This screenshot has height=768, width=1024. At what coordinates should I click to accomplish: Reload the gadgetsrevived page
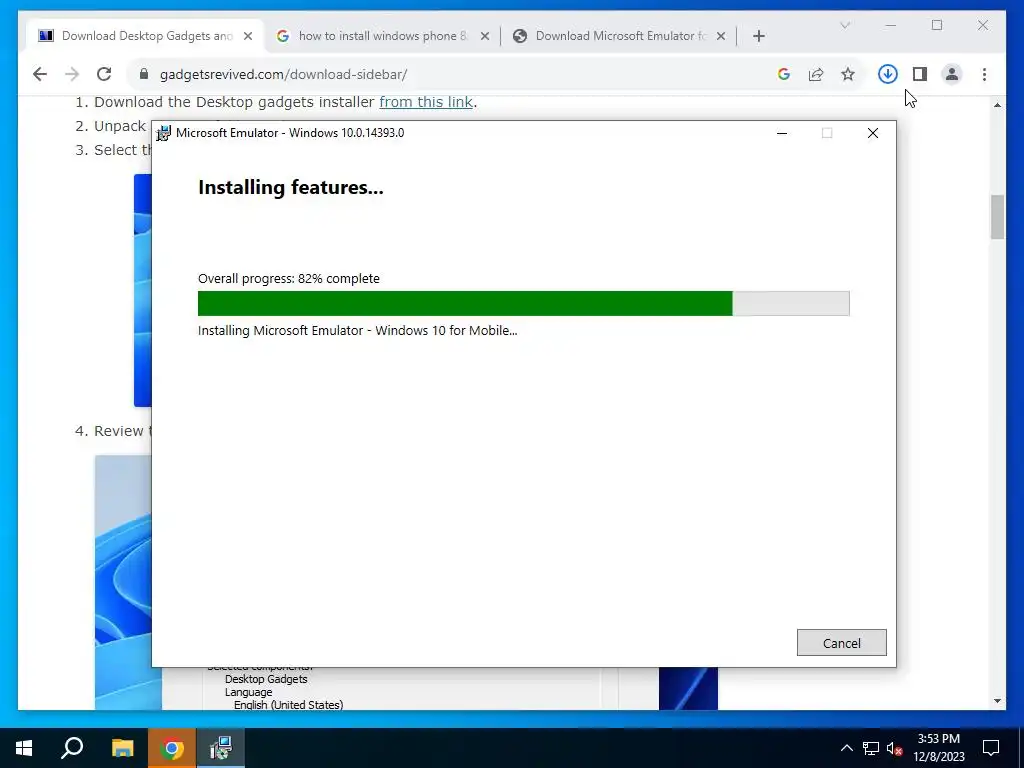[104, 74]
